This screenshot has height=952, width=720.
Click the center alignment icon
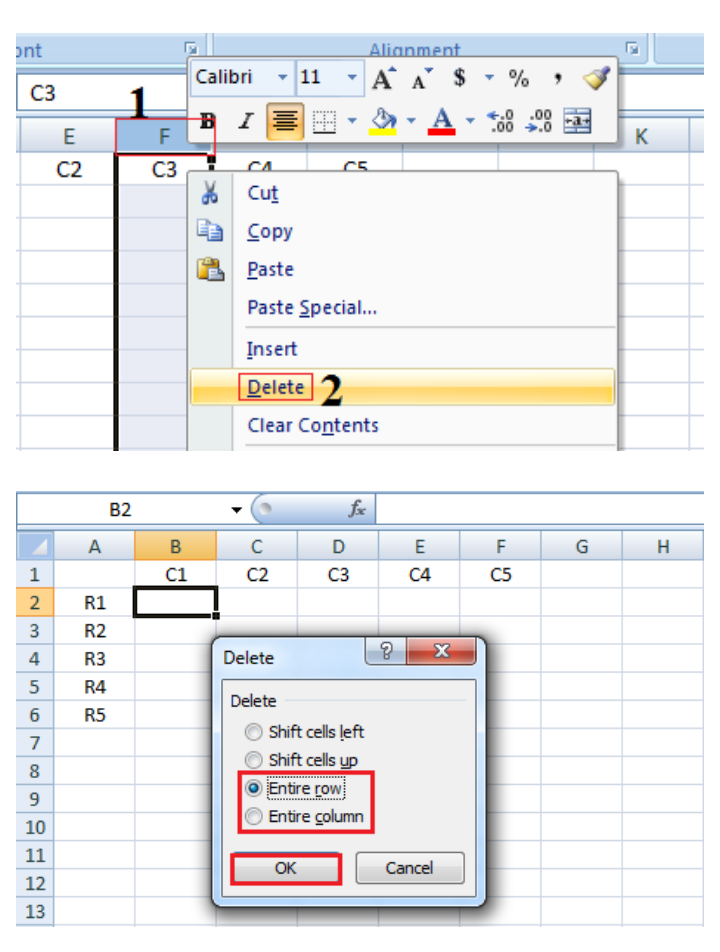point(286,122)
